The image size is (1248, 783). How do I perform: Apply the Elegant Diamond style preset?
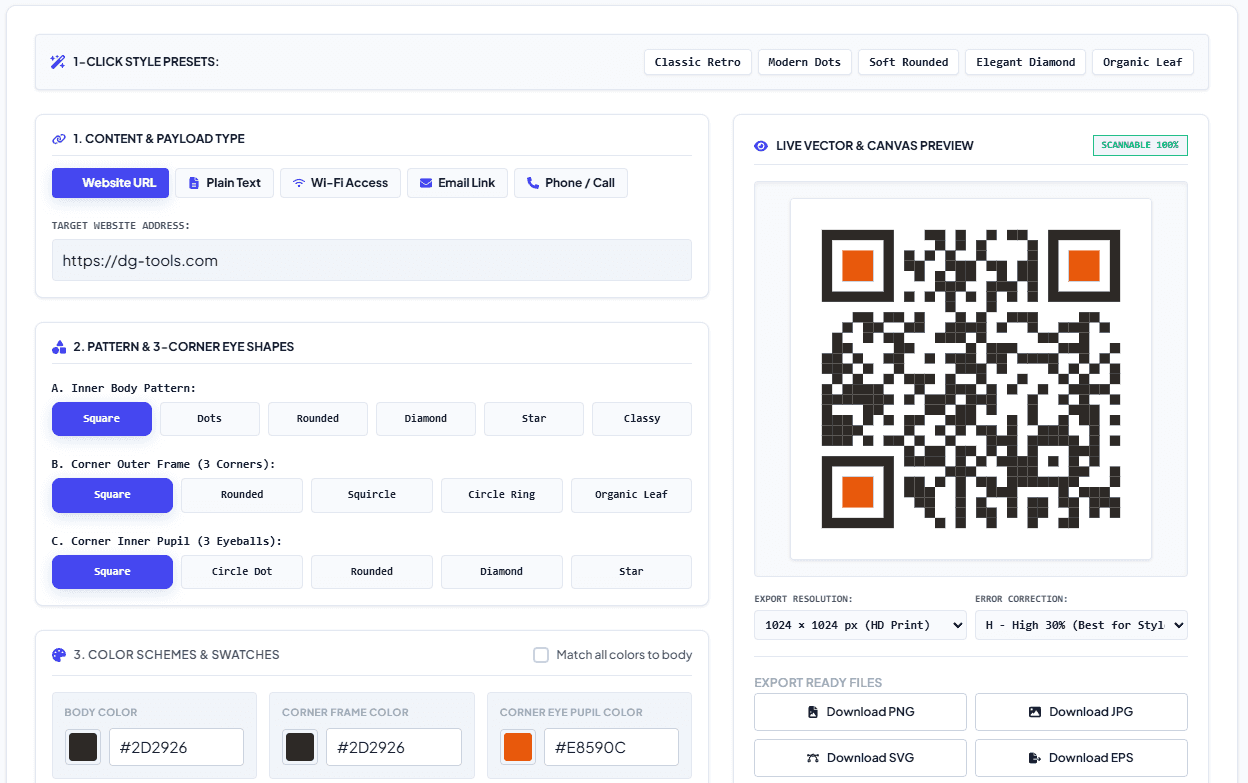coord(1026,62)
